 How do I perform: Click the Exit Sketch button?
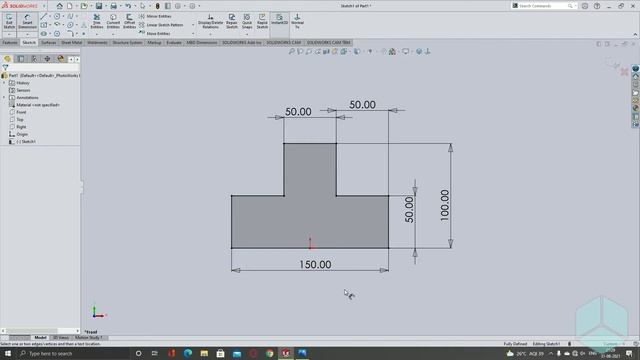pos(9,21)
